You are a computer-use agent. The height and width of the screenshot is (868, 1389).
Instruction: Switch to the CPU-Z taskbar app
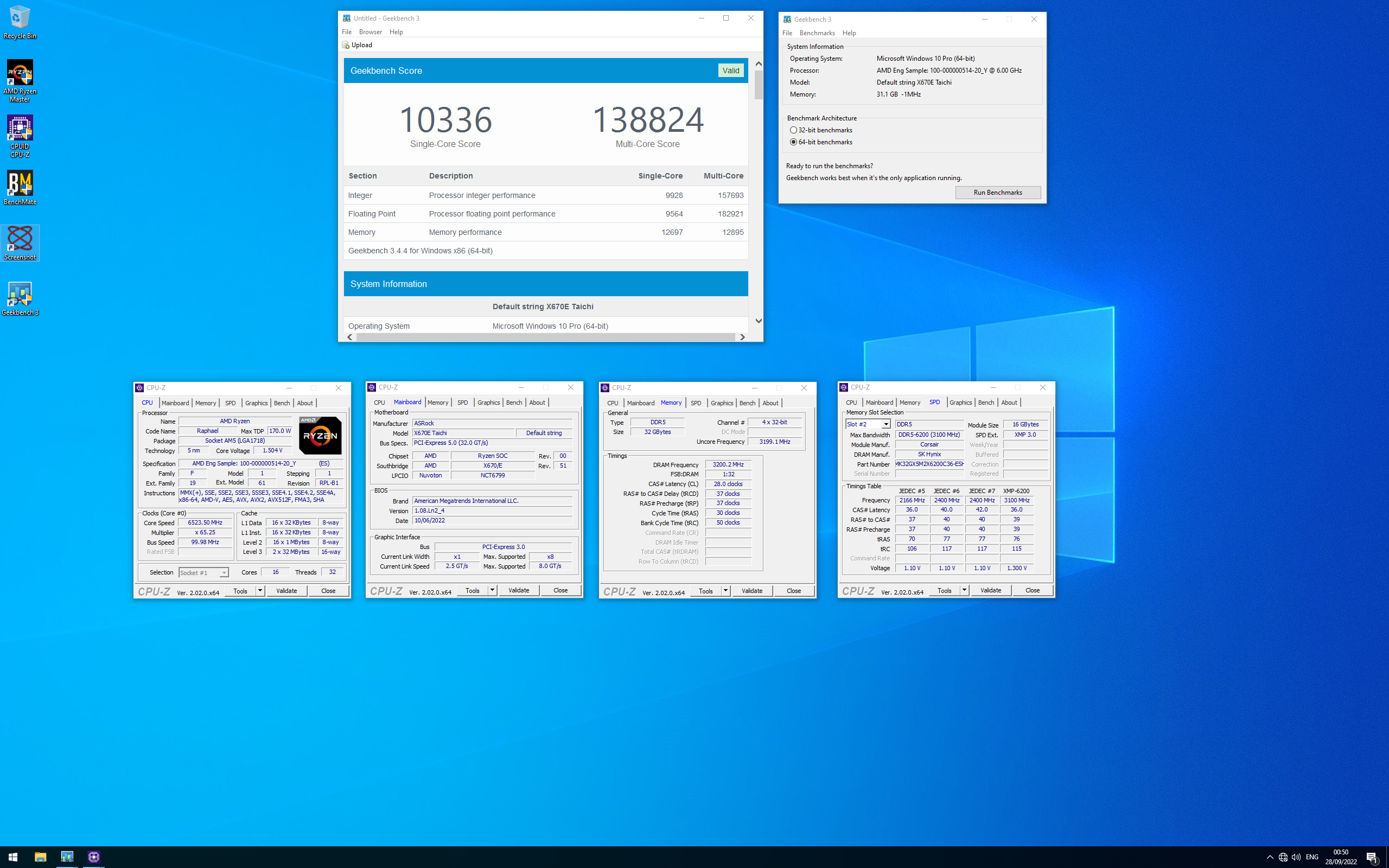(x=94, y=857)
